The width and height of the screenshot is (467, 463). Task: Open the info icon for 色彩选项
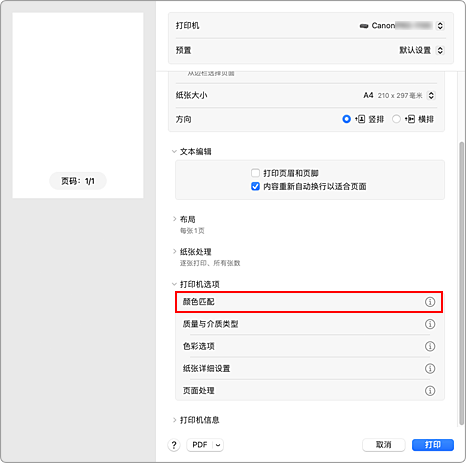click(430, 346)
